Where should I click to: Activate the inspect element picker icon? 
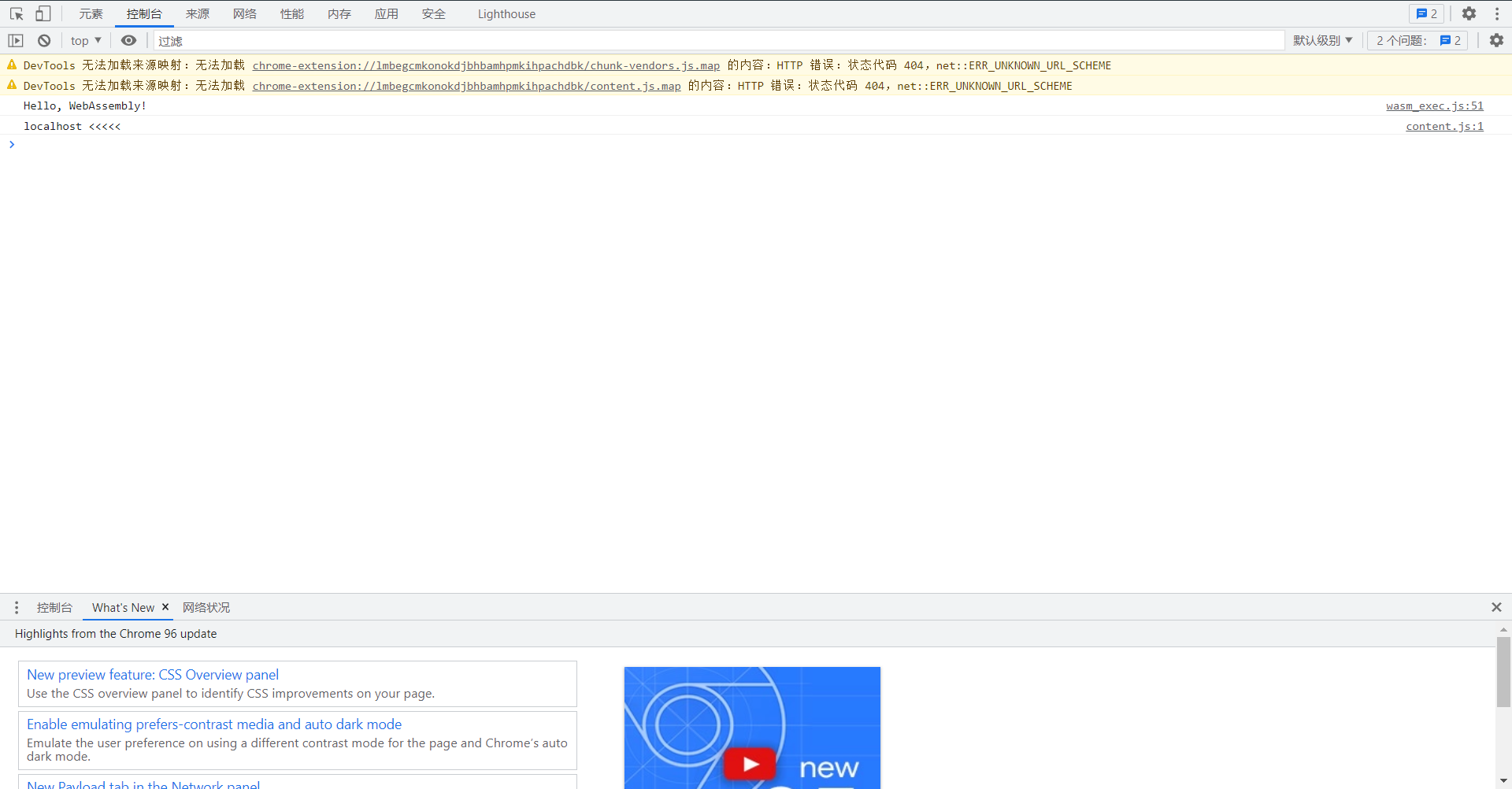point(17,13)
